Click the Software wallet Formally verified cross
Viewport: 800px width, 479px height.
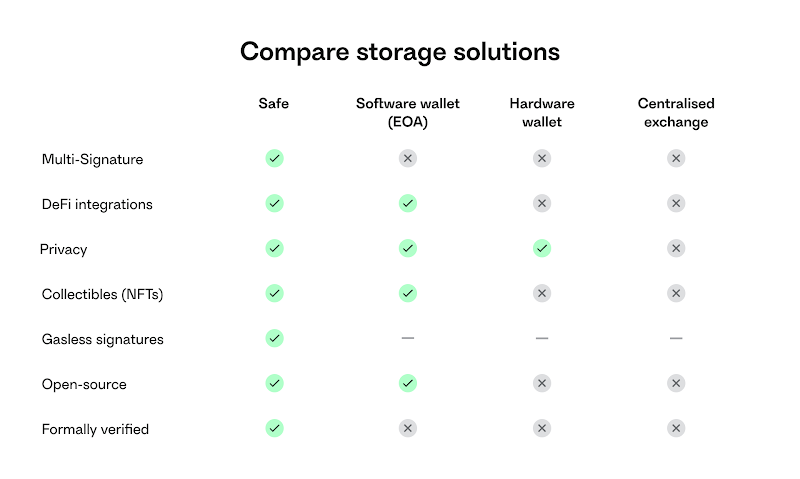(408, 428)
